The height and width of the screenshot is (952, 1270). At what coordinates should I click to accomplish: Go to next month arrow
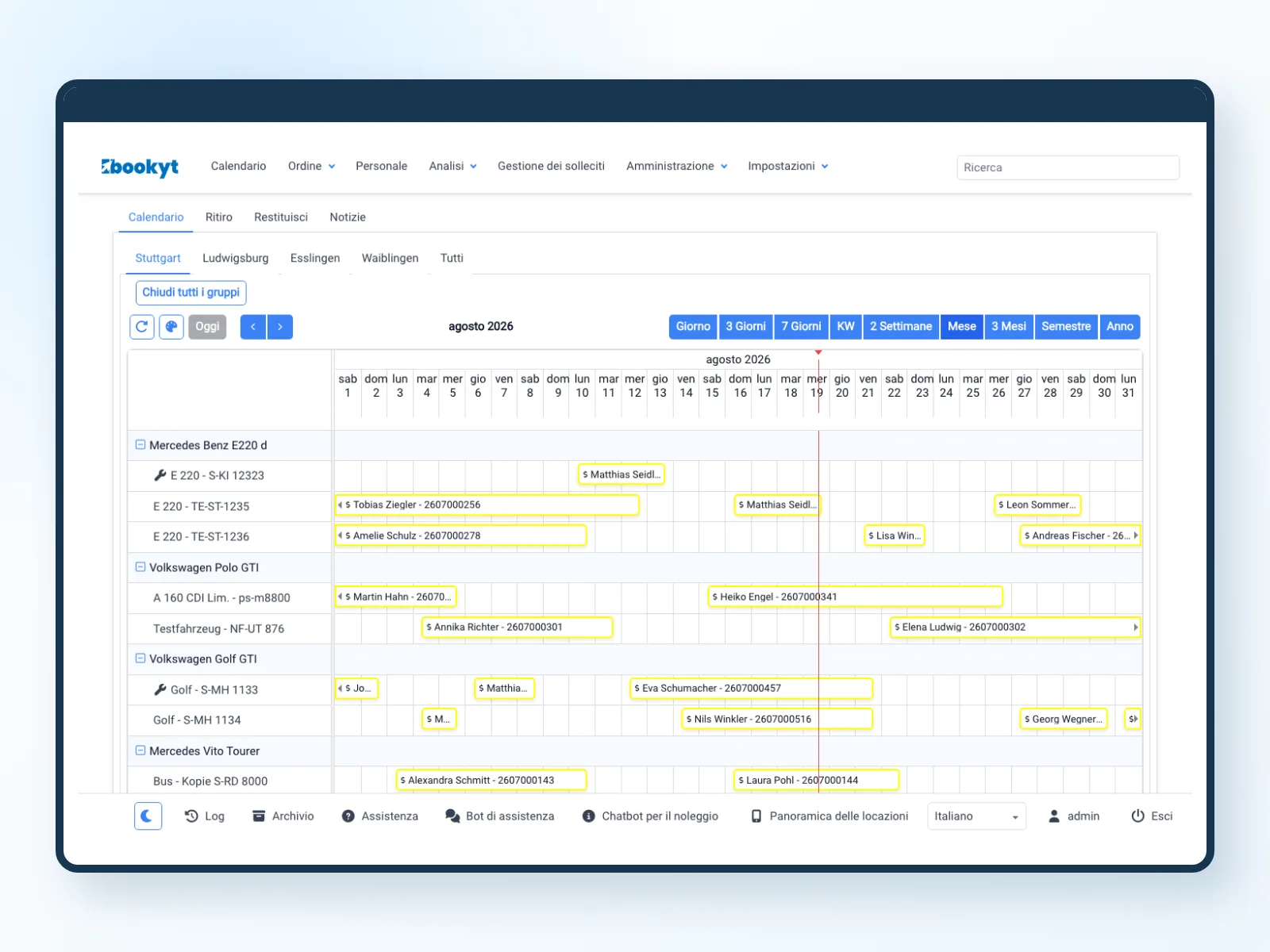(x=280, y=327)
